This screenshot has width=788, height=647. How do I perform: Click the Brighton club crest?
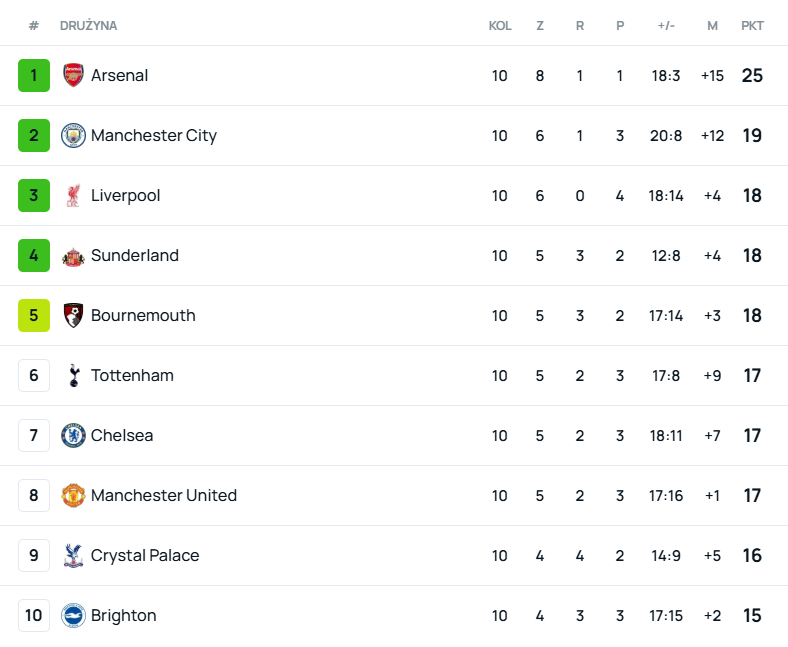click(73, 615)
